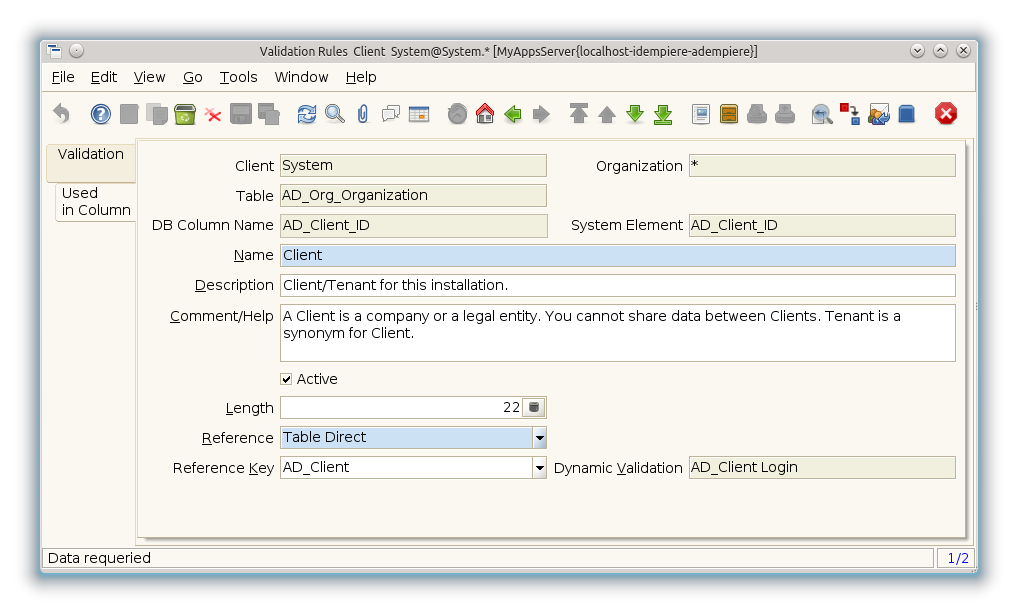Click the History records clock icon

point(457,114)
